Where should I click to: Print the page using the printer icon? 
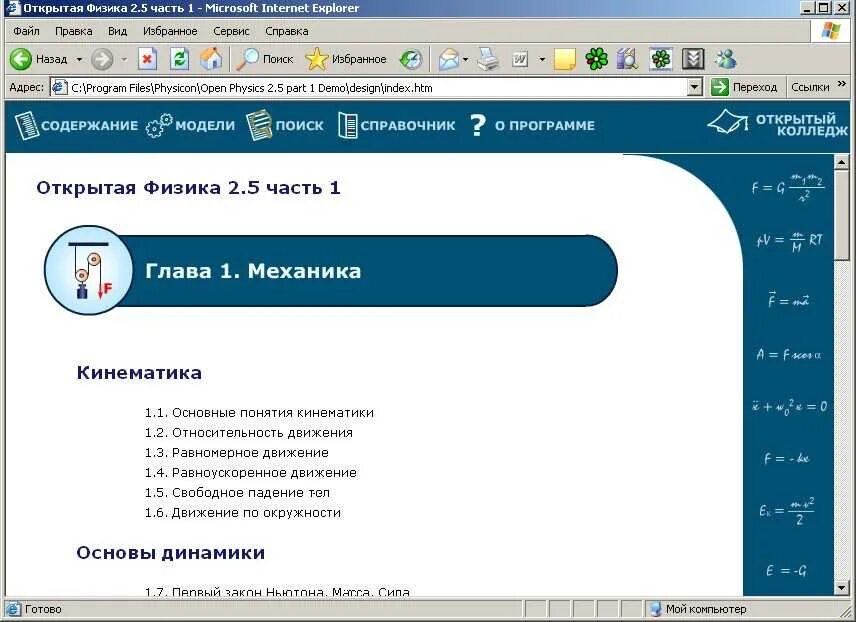(x=489, y=58)
